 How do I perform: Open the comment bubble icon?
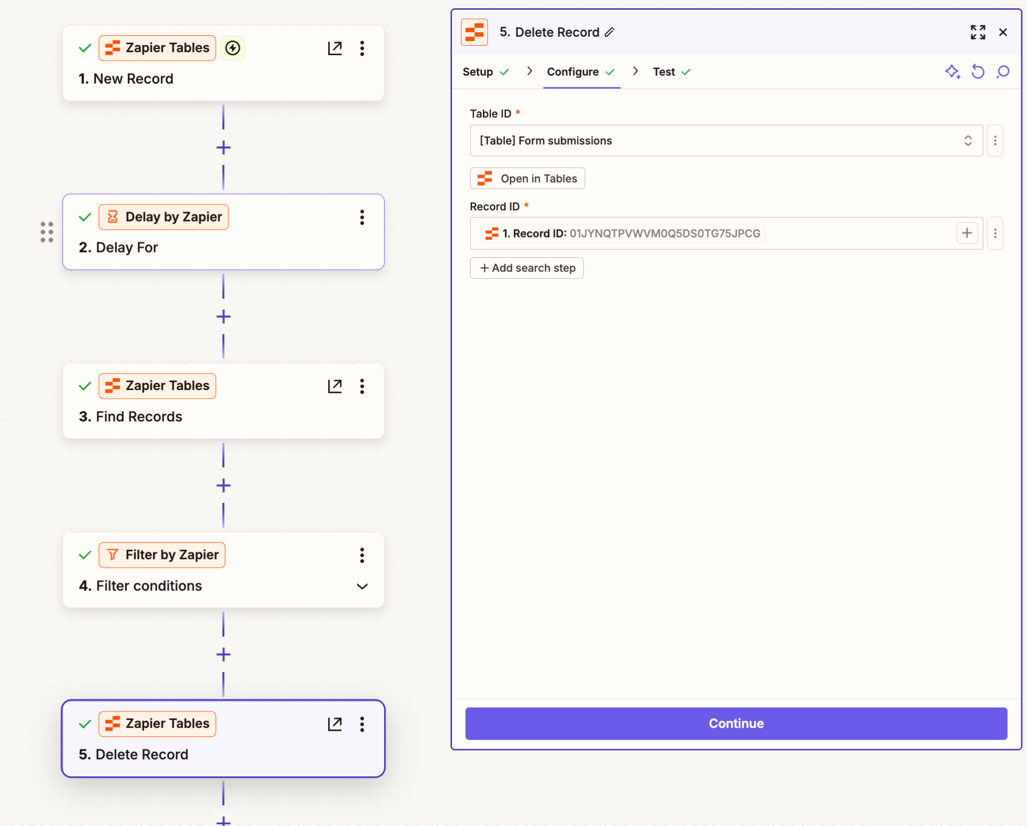point(1003,71)
